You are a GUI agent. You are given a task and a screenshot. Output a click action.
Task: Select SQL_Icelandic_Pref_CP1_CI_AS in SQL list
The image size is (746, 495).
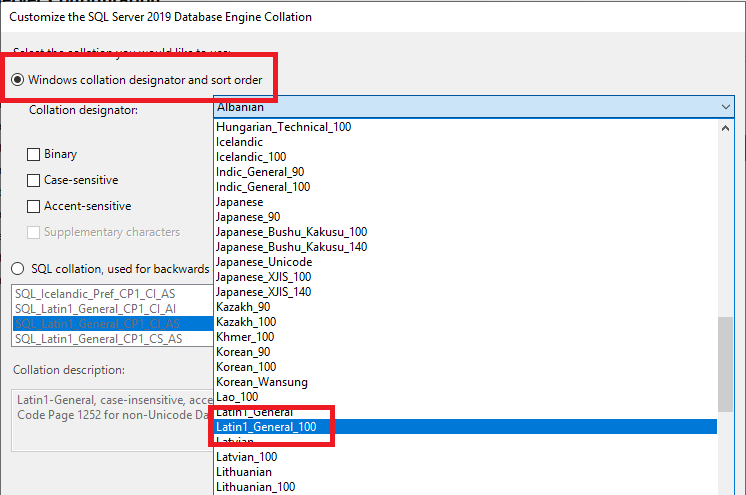click(96, 294)
